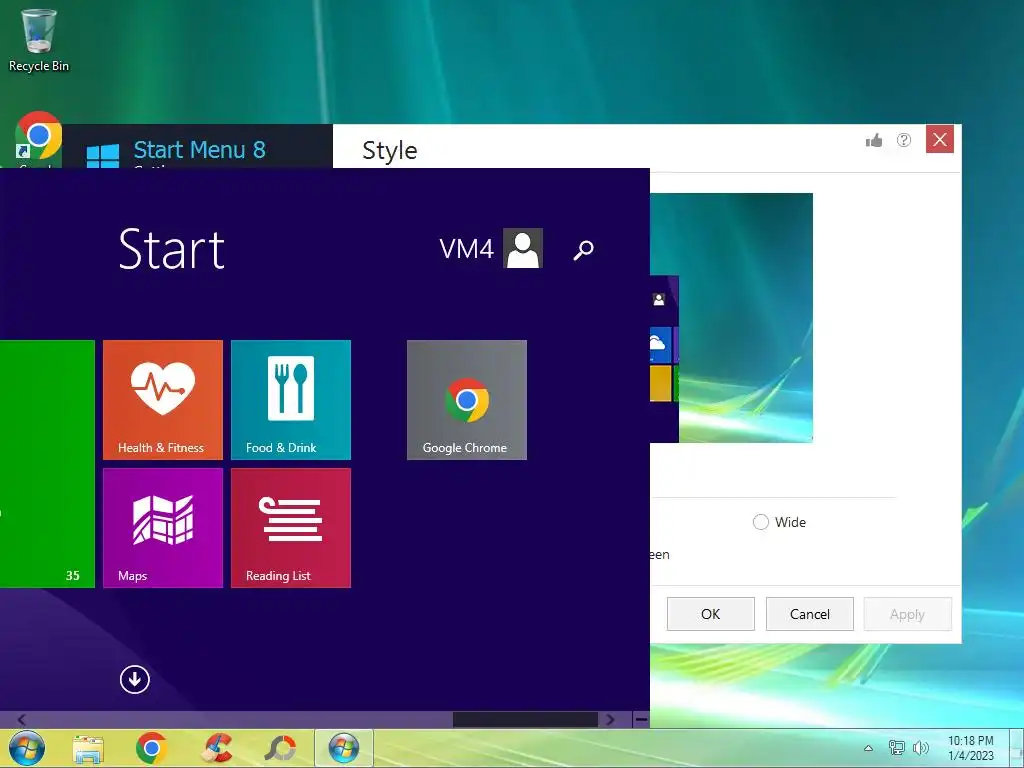The image size is (1024, 768).
Task: Open the green tile showing 35
Action: 47,464
